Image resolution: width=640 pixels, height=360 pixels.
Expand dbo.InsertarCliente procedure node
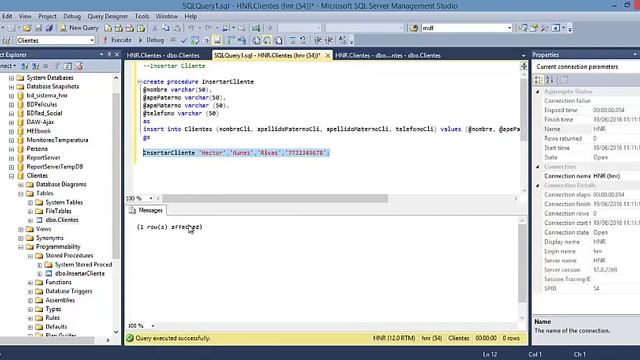pos(40,274)
